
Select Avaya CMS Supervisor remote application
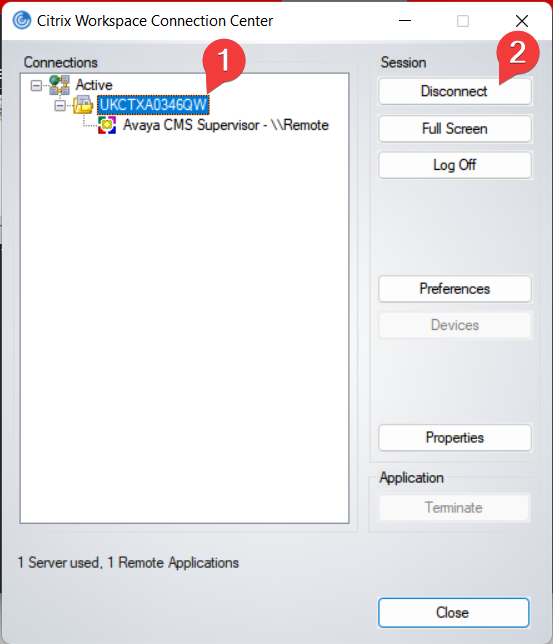coord(226,125)
